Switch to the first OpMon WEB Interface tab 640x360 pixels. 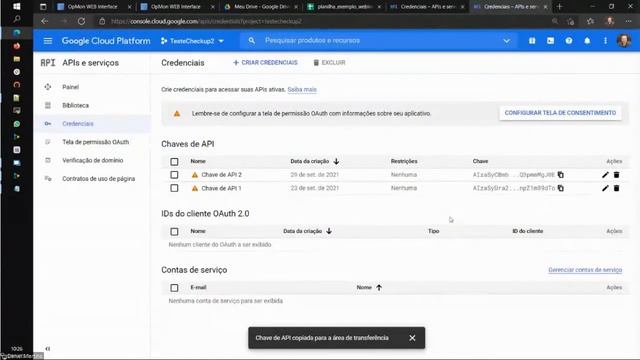tap(93, 7)
